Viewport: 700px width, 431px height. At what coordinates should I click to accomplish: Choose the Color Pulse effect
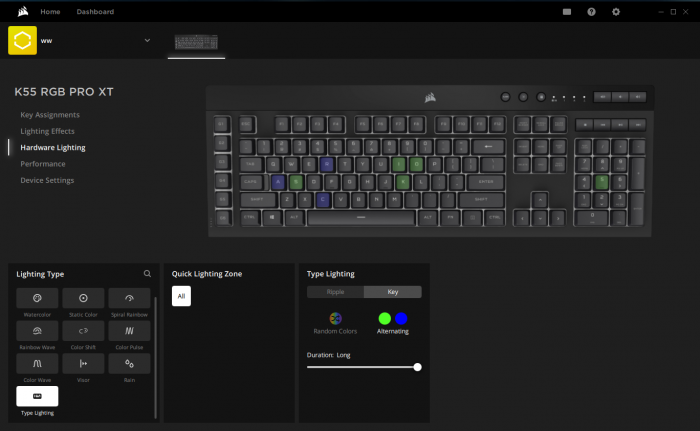tap(129, 331)
